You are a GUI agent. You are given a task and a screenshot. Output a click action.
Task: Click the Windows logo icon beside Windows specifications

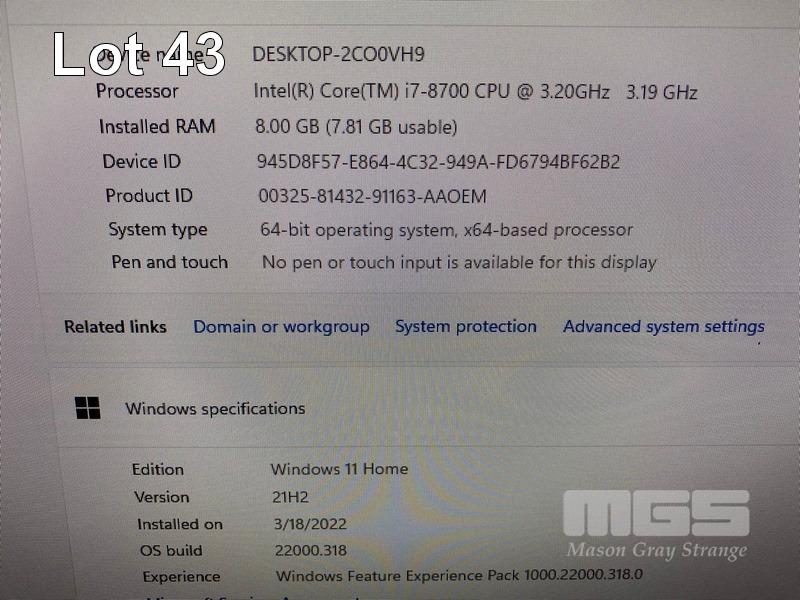point(88,408)
